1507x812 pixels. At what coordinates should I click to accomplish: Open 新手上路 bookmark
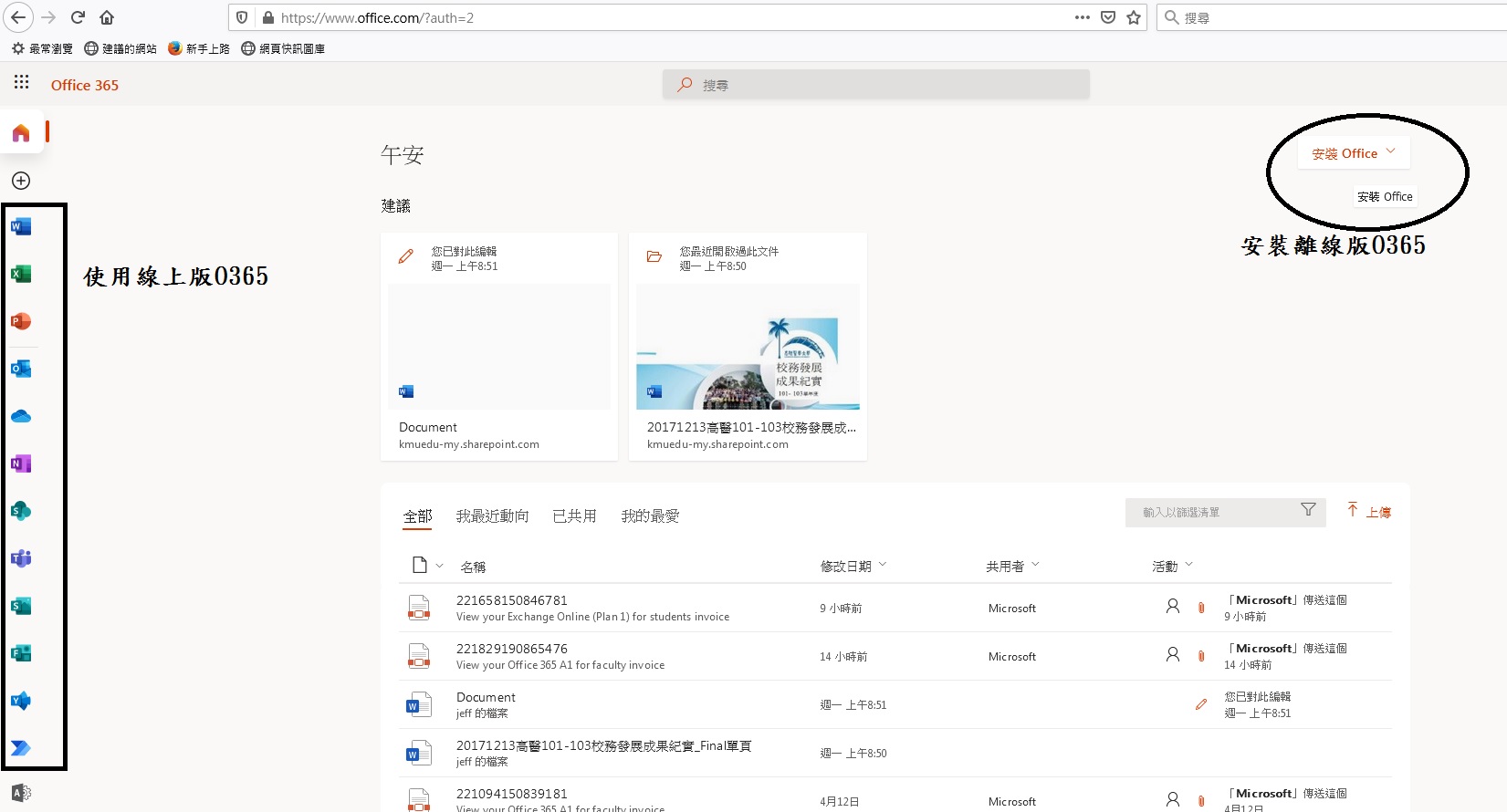pyautogui.click(x=199, y=48)
